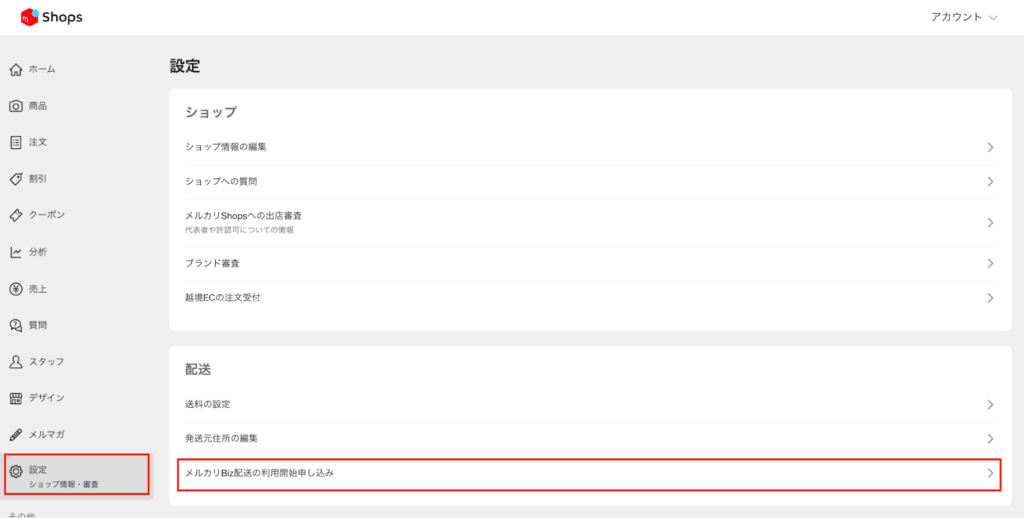Click the 分析 chart icon
The width and height of the screenshot is (1024, 518).
tap(16, 252)
